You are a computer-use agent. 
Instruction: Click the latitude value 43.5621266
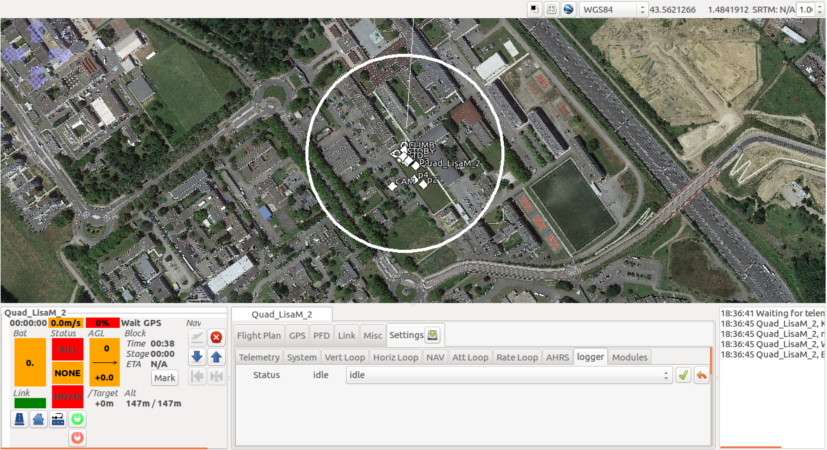[x=672, y=9]
